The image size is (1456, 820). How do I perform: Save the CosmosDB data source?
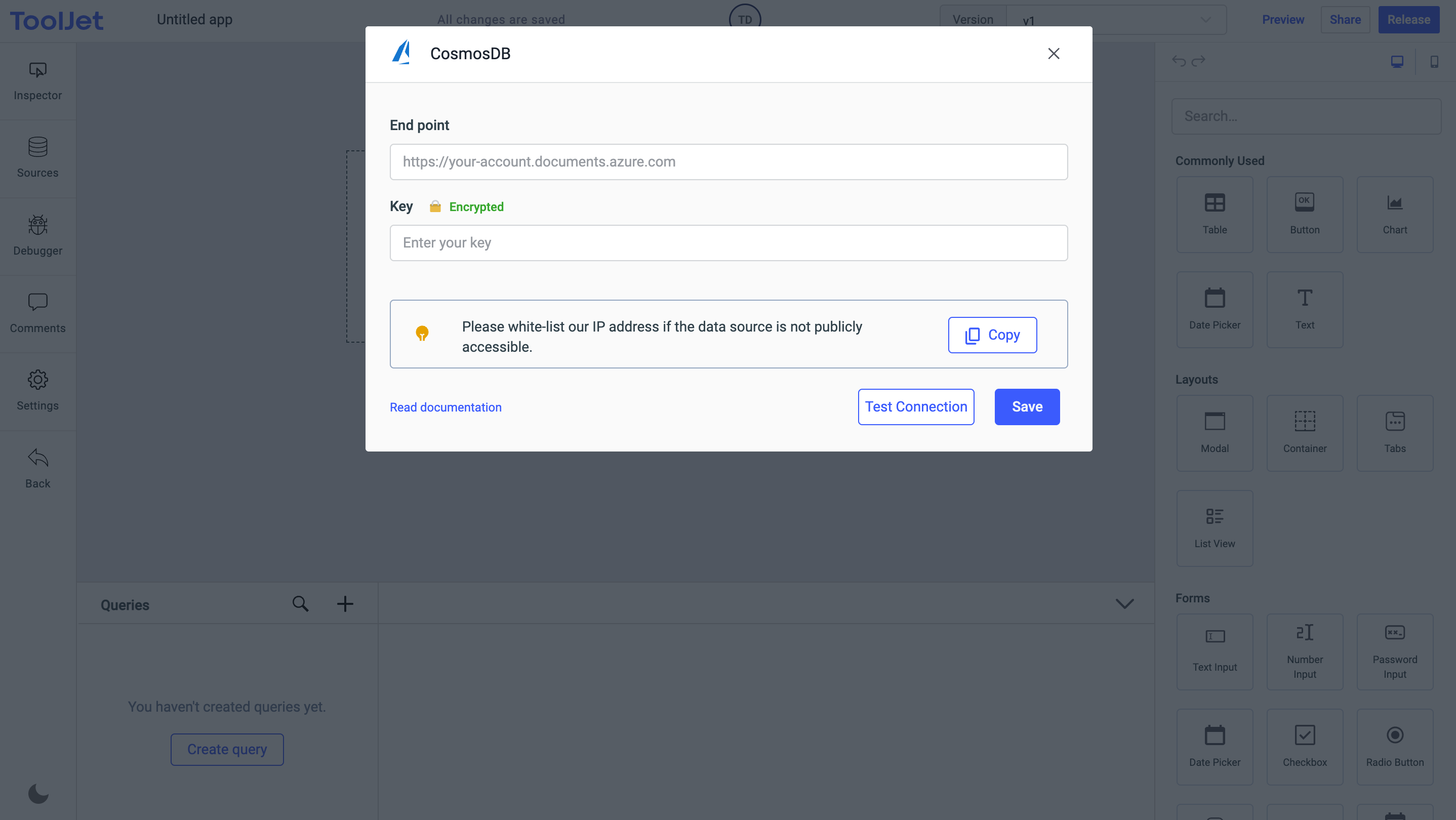[x=1026, y=406]
